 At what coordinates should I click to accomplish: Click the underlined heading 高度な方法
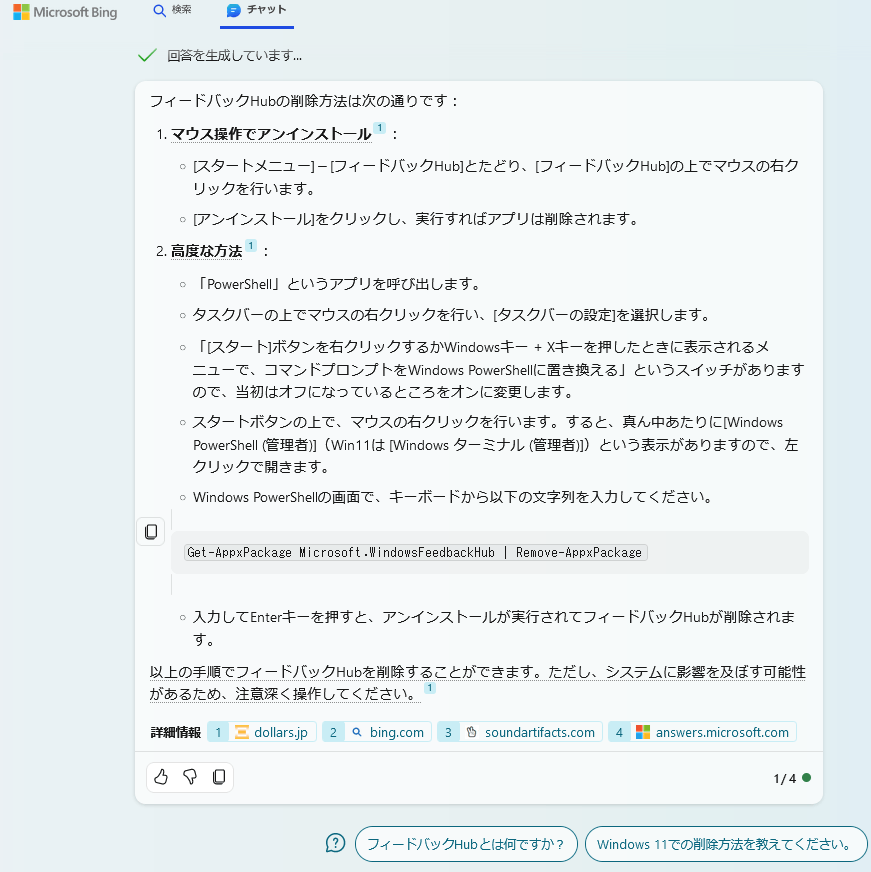click(206, 251)
